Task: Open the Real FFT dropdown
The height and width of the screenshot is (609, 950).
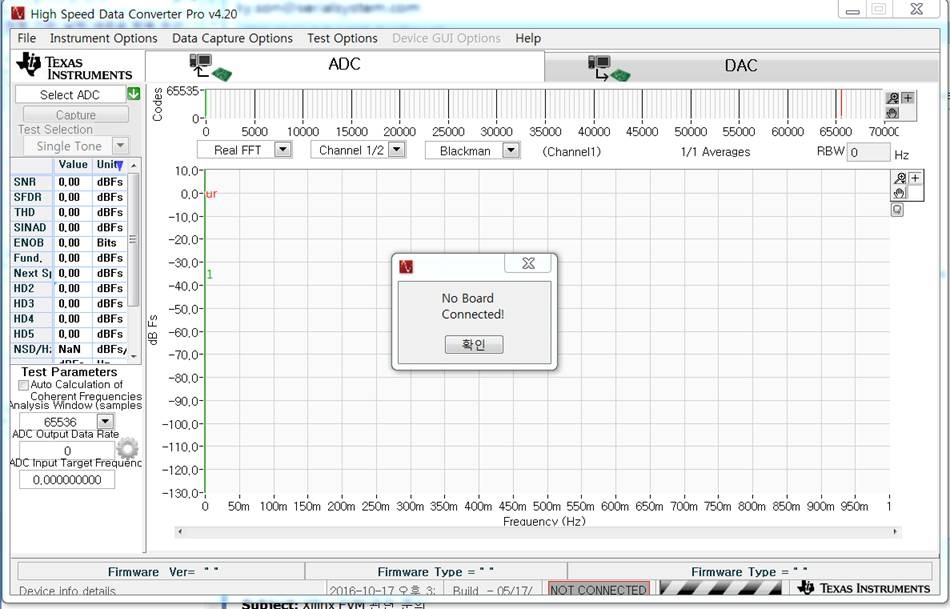Action: (282, 149)
